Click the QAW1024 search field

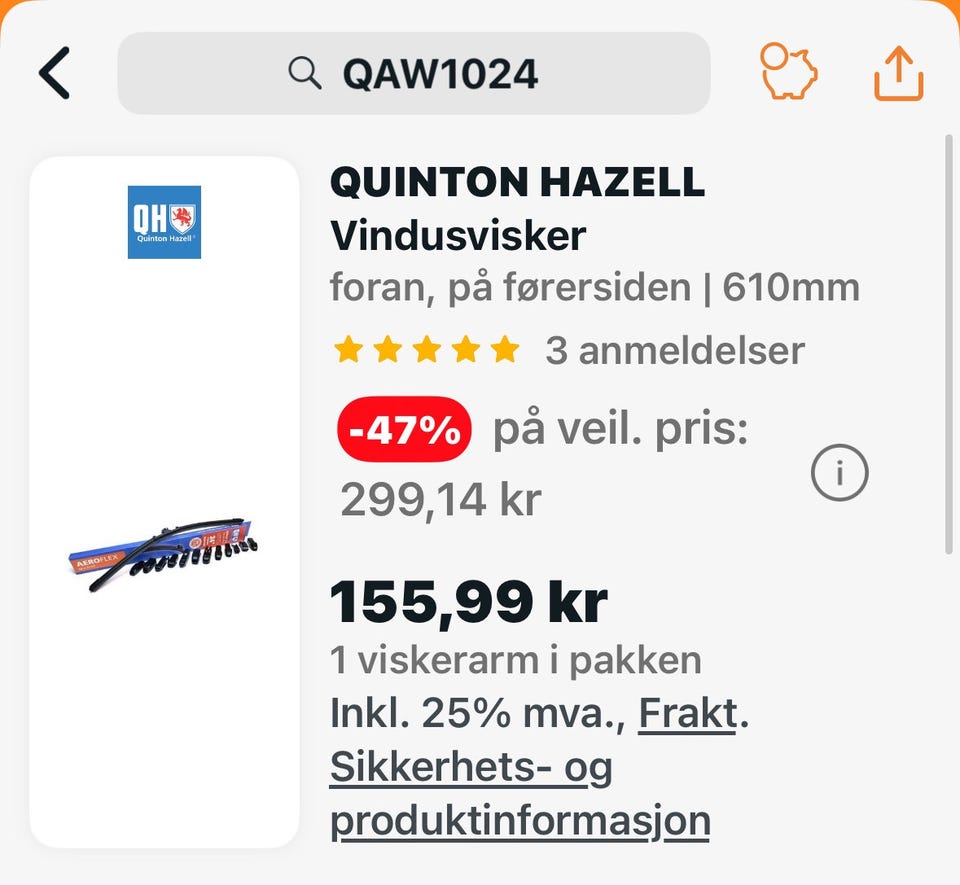pyautogui.click(x=414, y=73)
